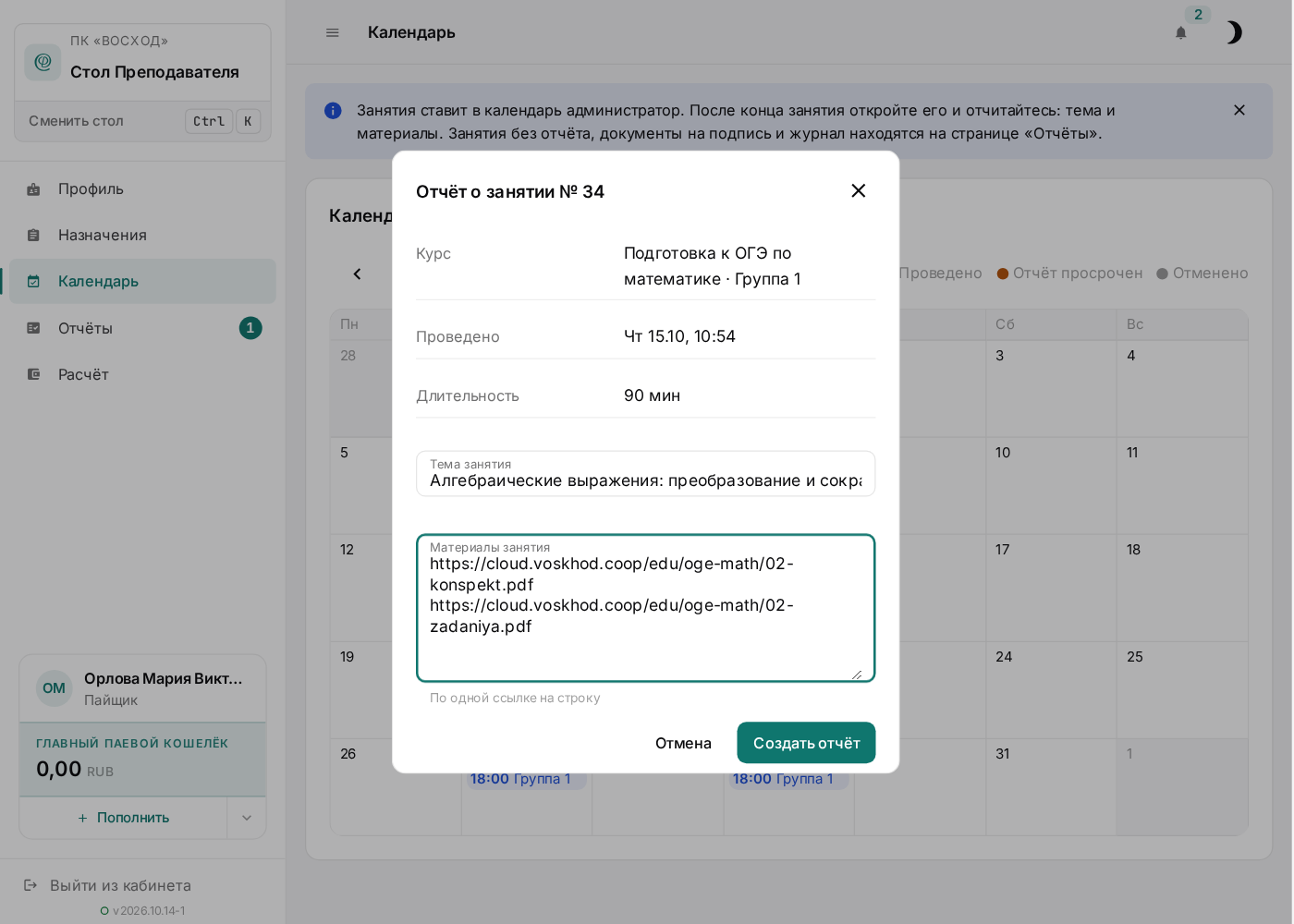Click the Профиль icon
This screenshot has height=924, width=1294.
click(33, 188)
